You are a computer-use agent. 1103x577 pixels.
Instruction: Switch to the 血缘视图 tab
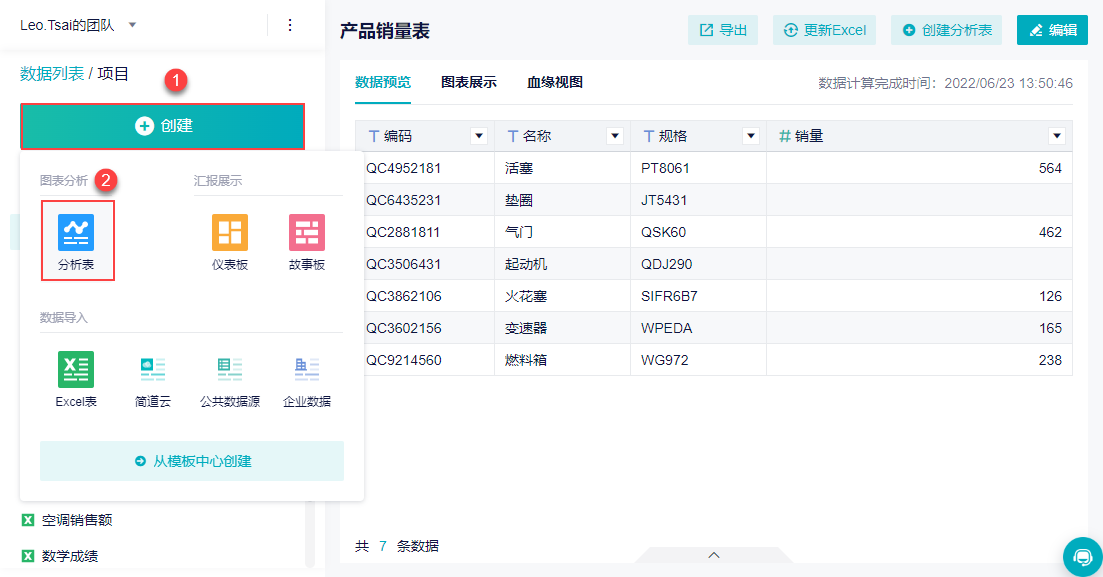coord(555,82)
